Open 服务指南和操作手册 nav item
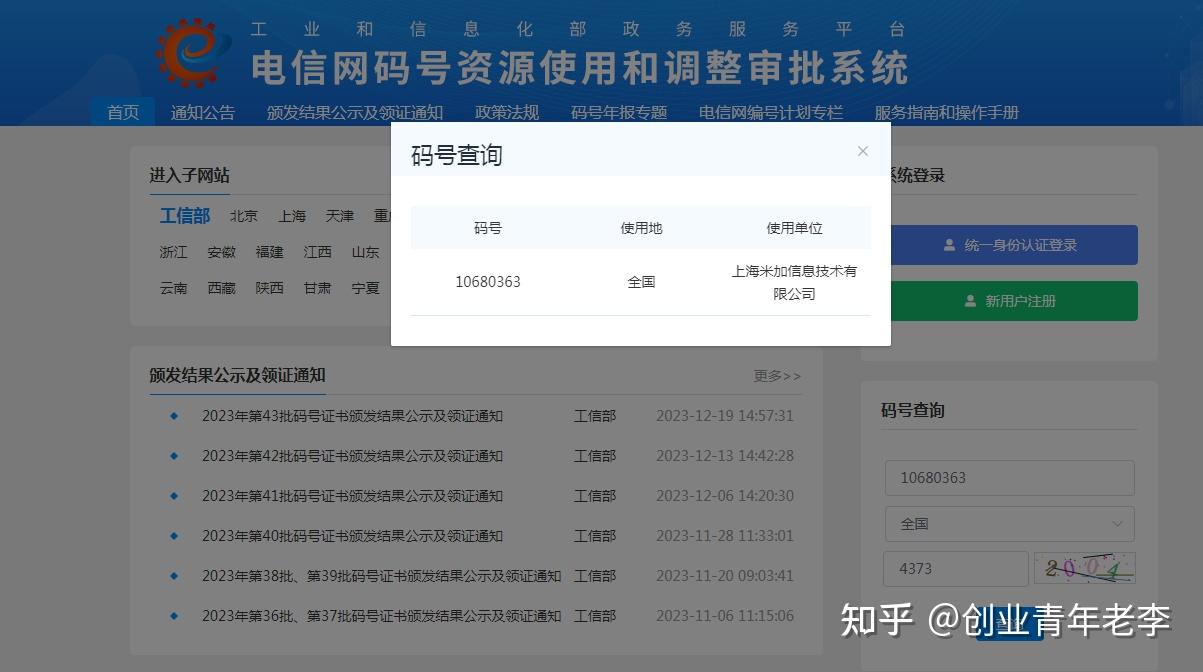1203x672 pixels. coord(946,112)
